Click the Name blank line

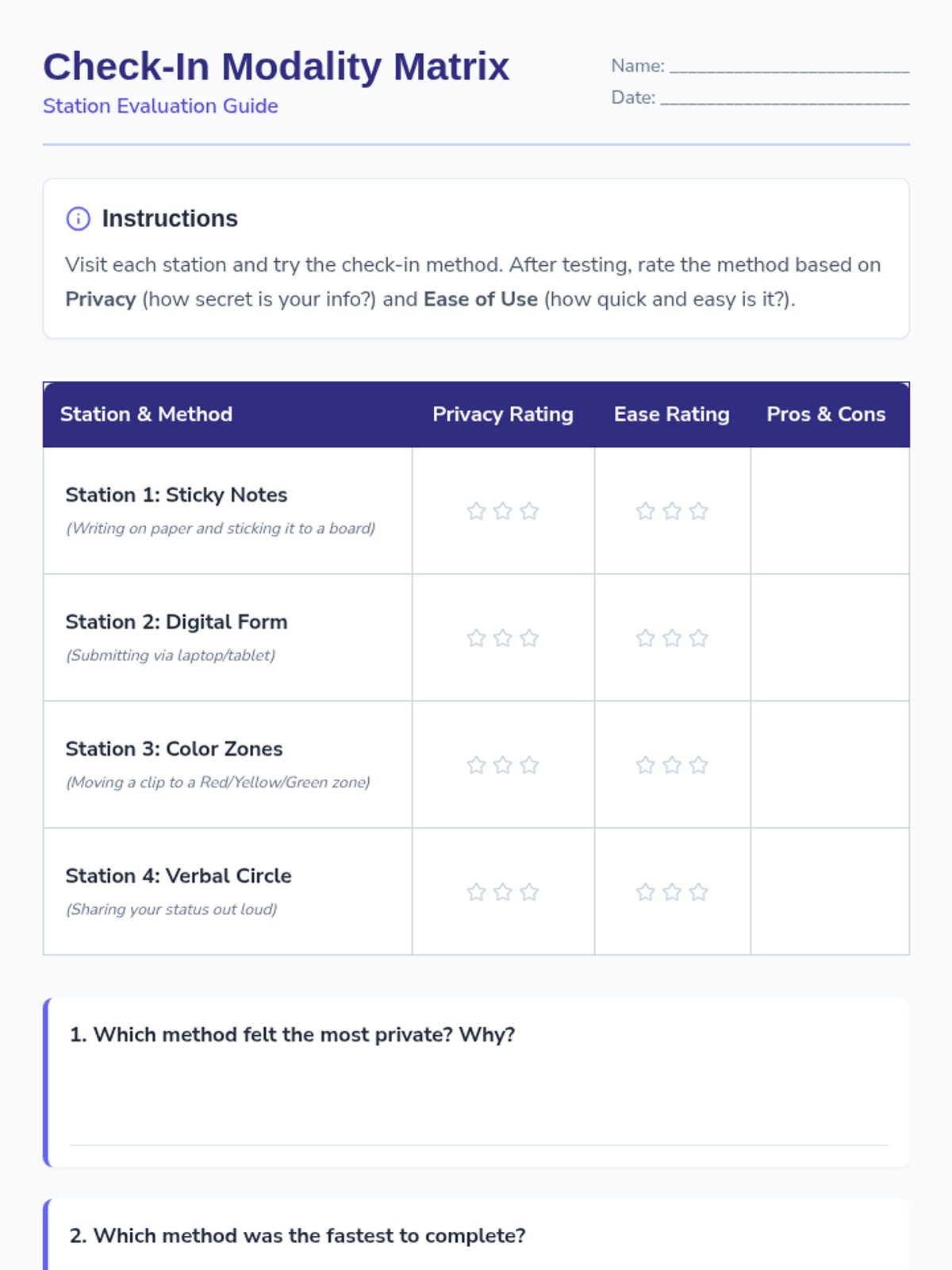click(x=789, y=67)
